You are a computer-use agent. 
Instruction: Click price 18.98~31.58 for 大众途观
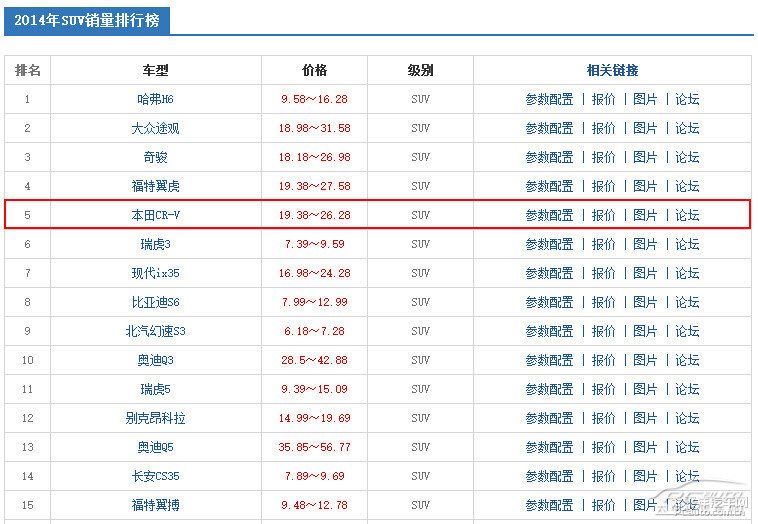click(x=314, y=128)
